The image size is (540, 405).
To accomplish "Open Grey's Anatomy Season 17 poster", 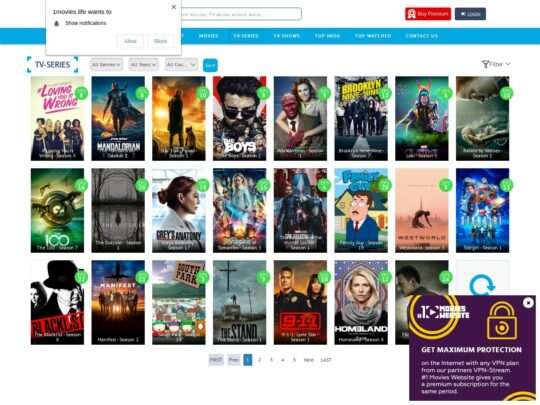I will (179, 210).
